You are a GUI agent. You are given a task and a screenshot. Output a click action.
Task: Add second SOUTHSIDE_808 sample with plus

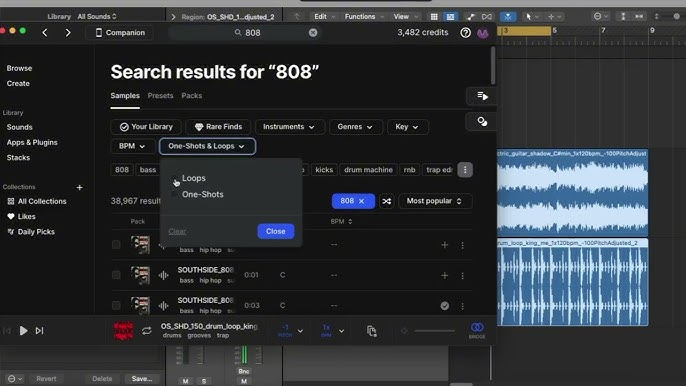coord(444,275)
